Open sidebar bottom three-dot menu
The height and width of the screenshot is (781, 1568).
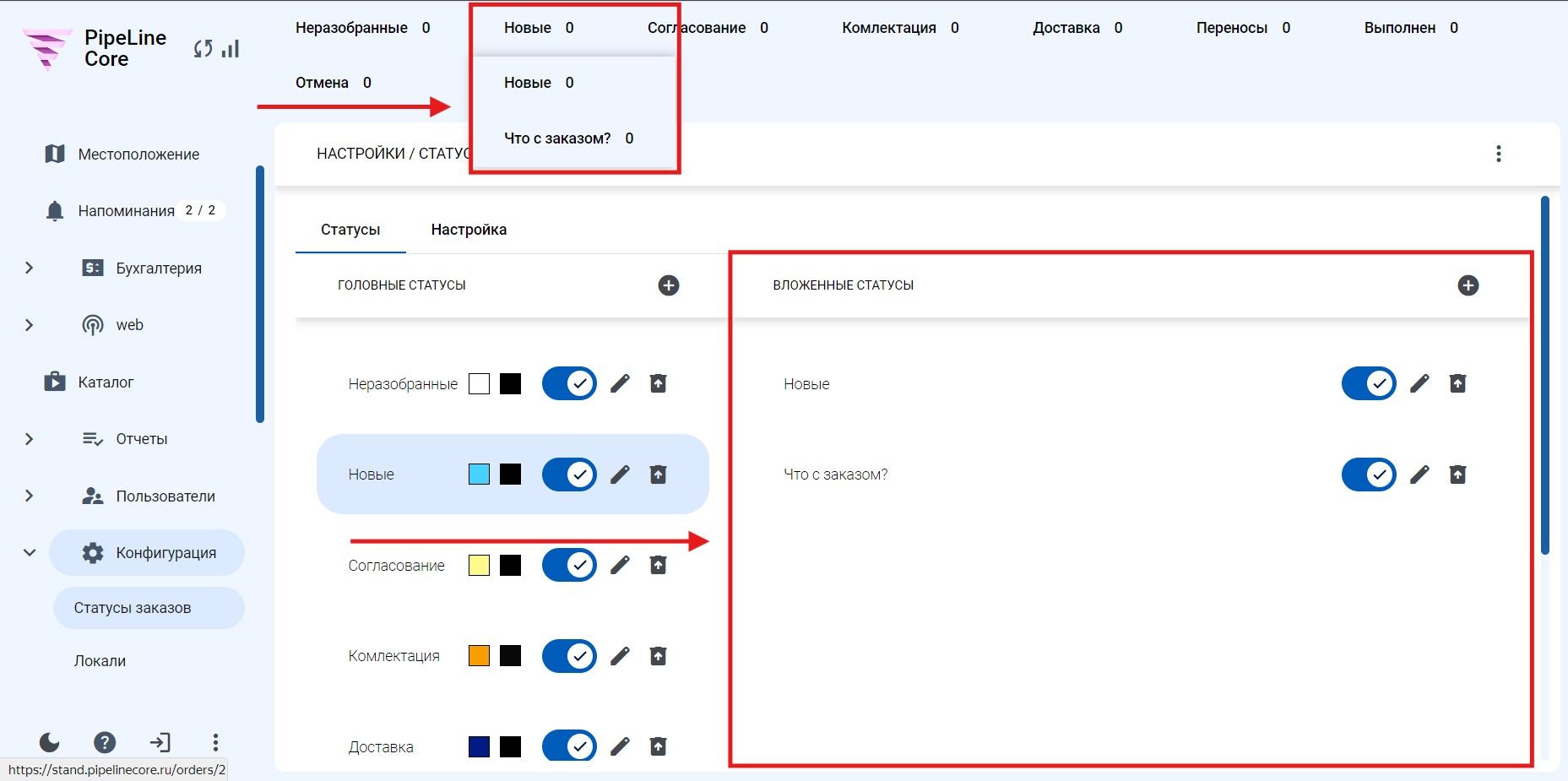pos(215,742)
